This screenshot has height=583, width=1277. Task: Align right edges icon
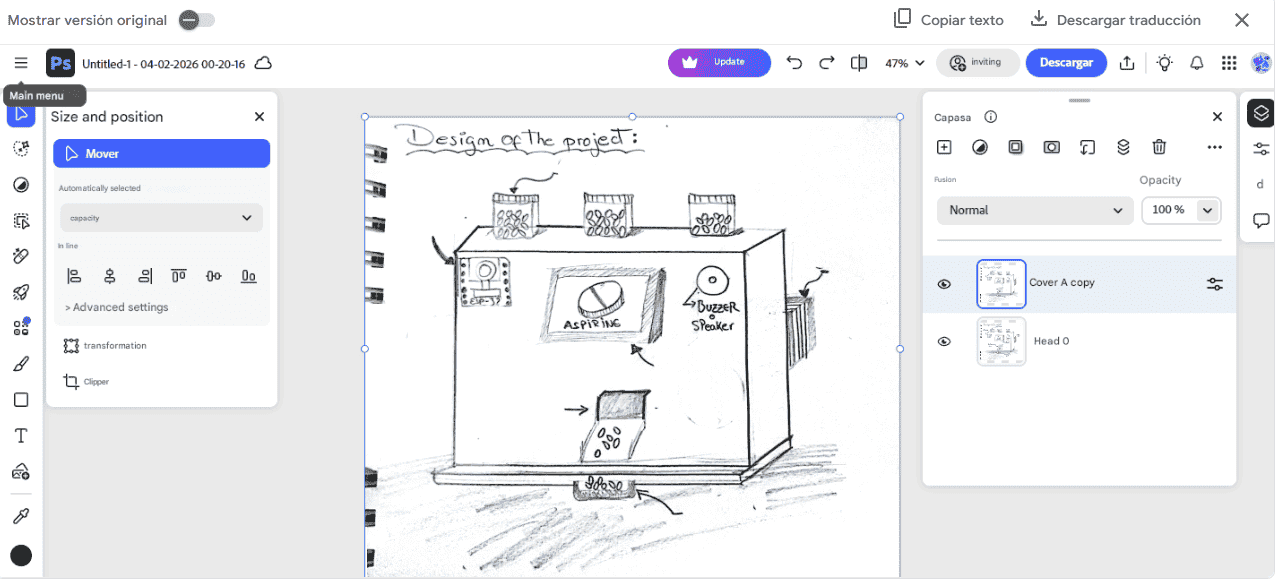pyautogui.click(x=145, y=276)
